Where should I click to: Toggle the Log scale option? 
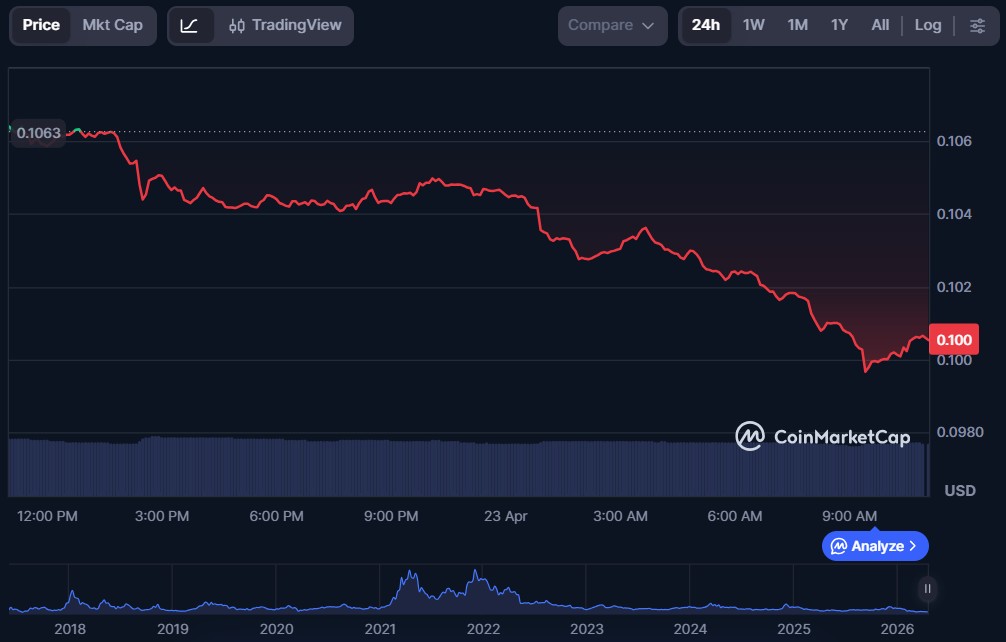tap(927, 25)
